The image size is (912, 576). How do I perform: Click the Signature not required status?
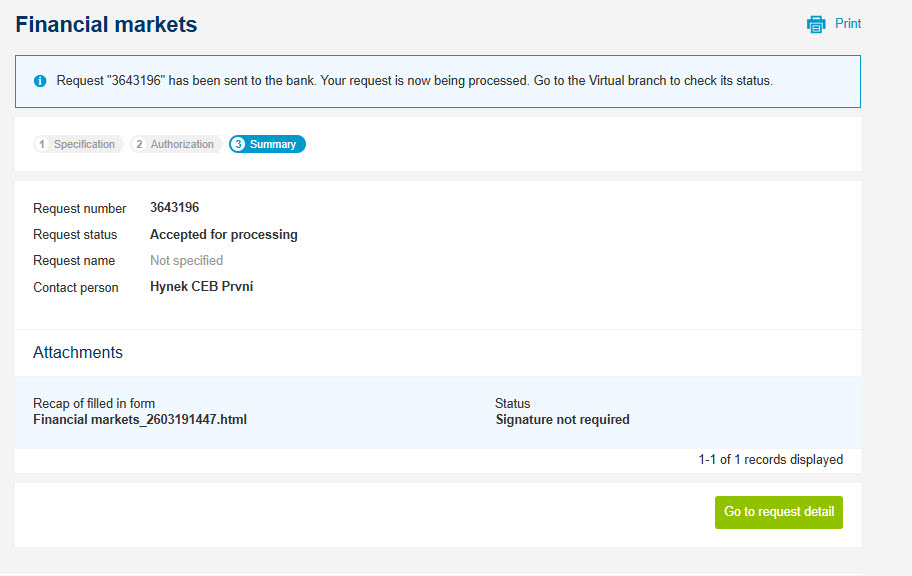(x=562, y=419)
